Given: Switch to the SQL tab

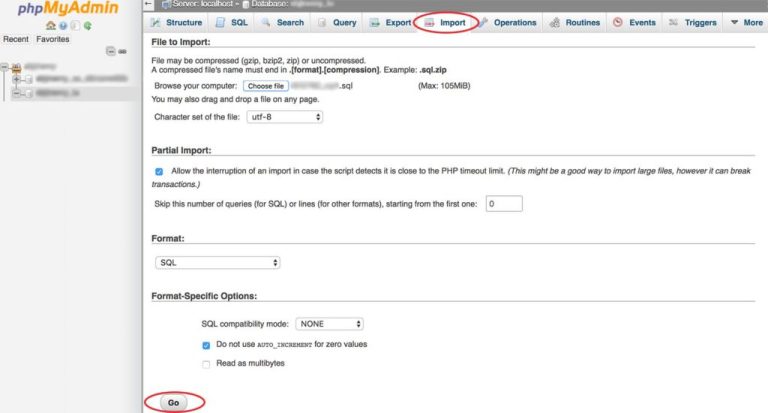Looking at the screenshot, I should pyautogui.click(x=232, y=22).
